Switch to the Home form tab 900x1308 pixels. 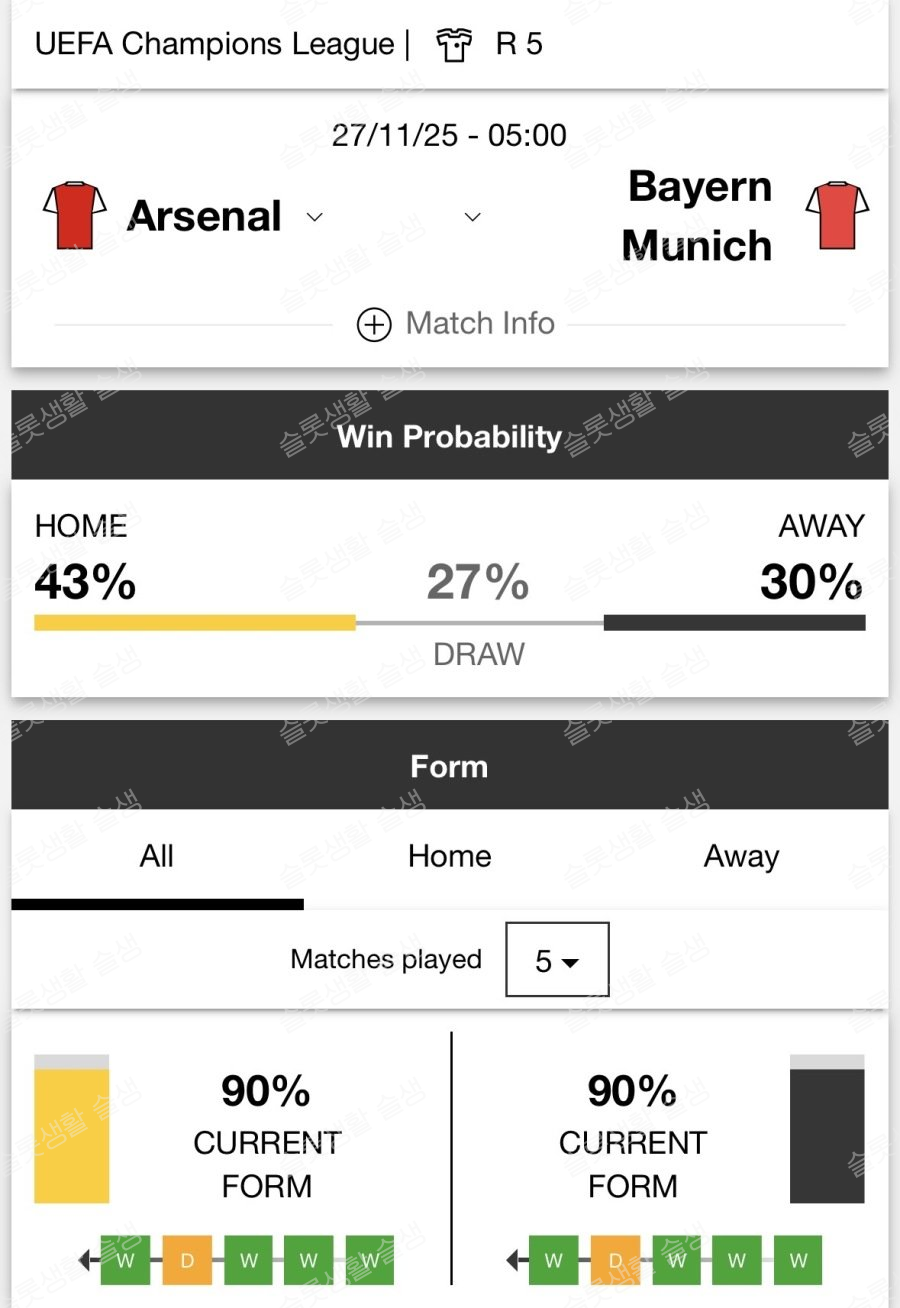449,857
